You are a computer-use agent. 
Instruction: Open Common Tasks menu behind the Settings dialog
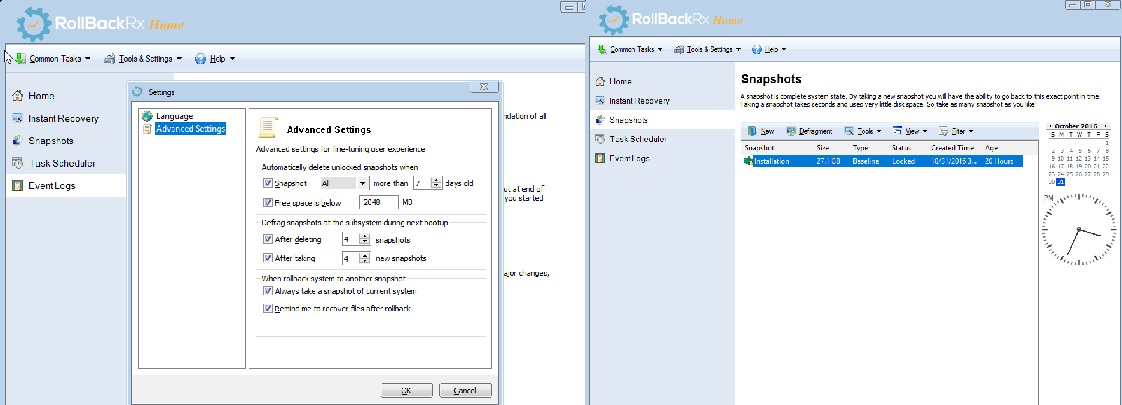pyautogui.click(x=53, y=59)
